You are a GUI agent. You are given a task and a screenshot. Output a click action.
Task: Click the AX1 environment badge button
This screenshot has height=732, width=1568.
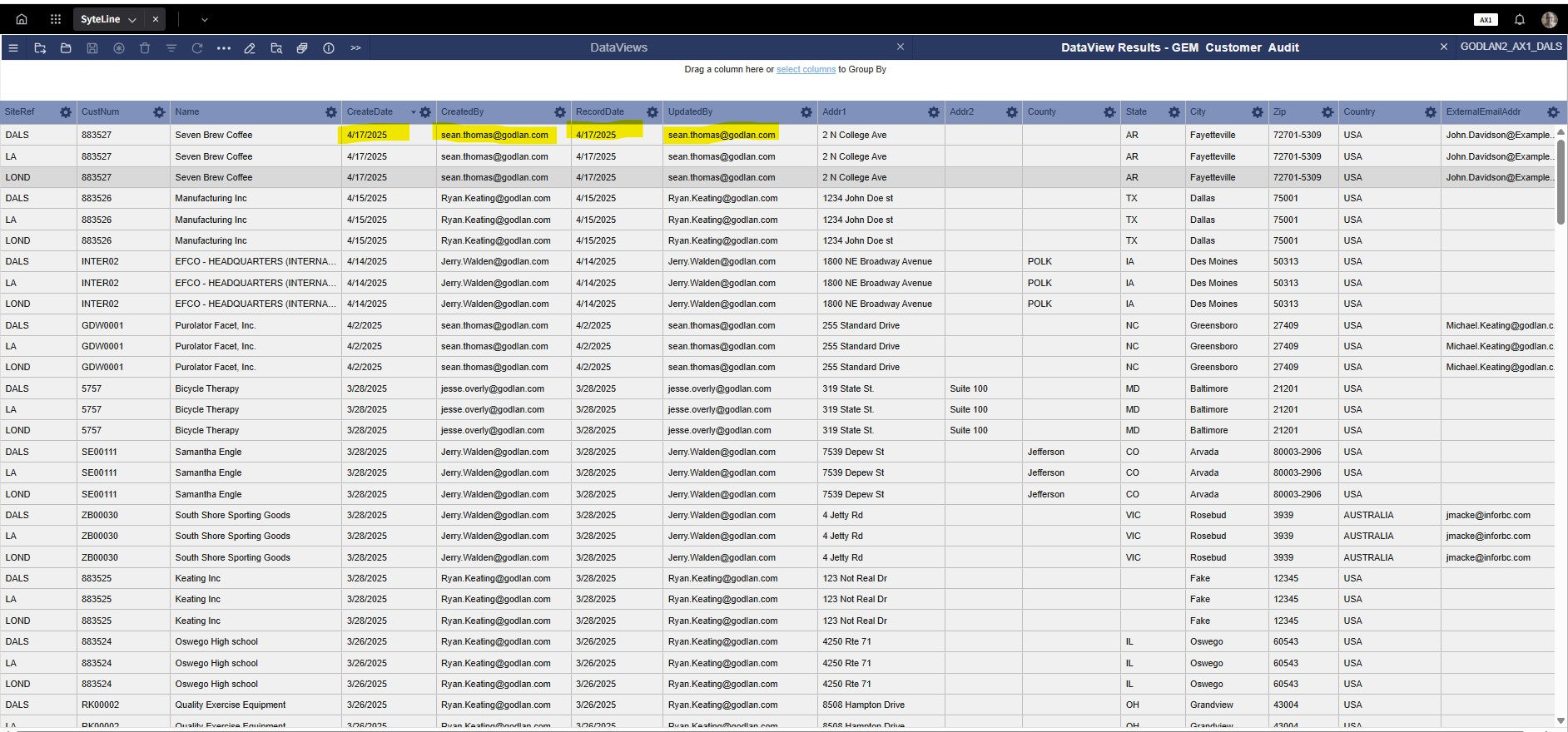tap(1486, 19)
